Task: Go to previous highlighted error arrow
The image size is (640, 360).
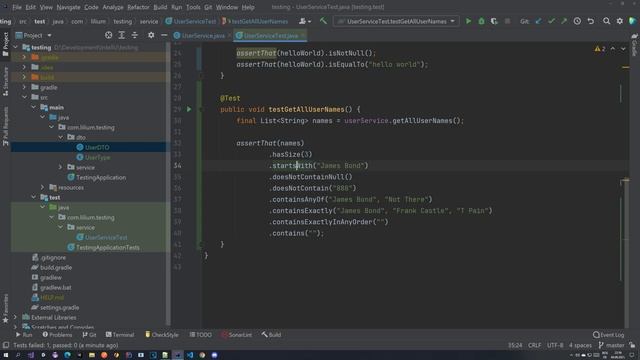Action: click(x=613, y=49)
